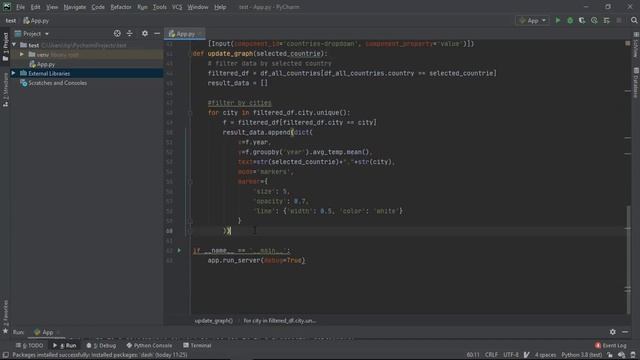Open the profiler run icon

pos(594,20)
